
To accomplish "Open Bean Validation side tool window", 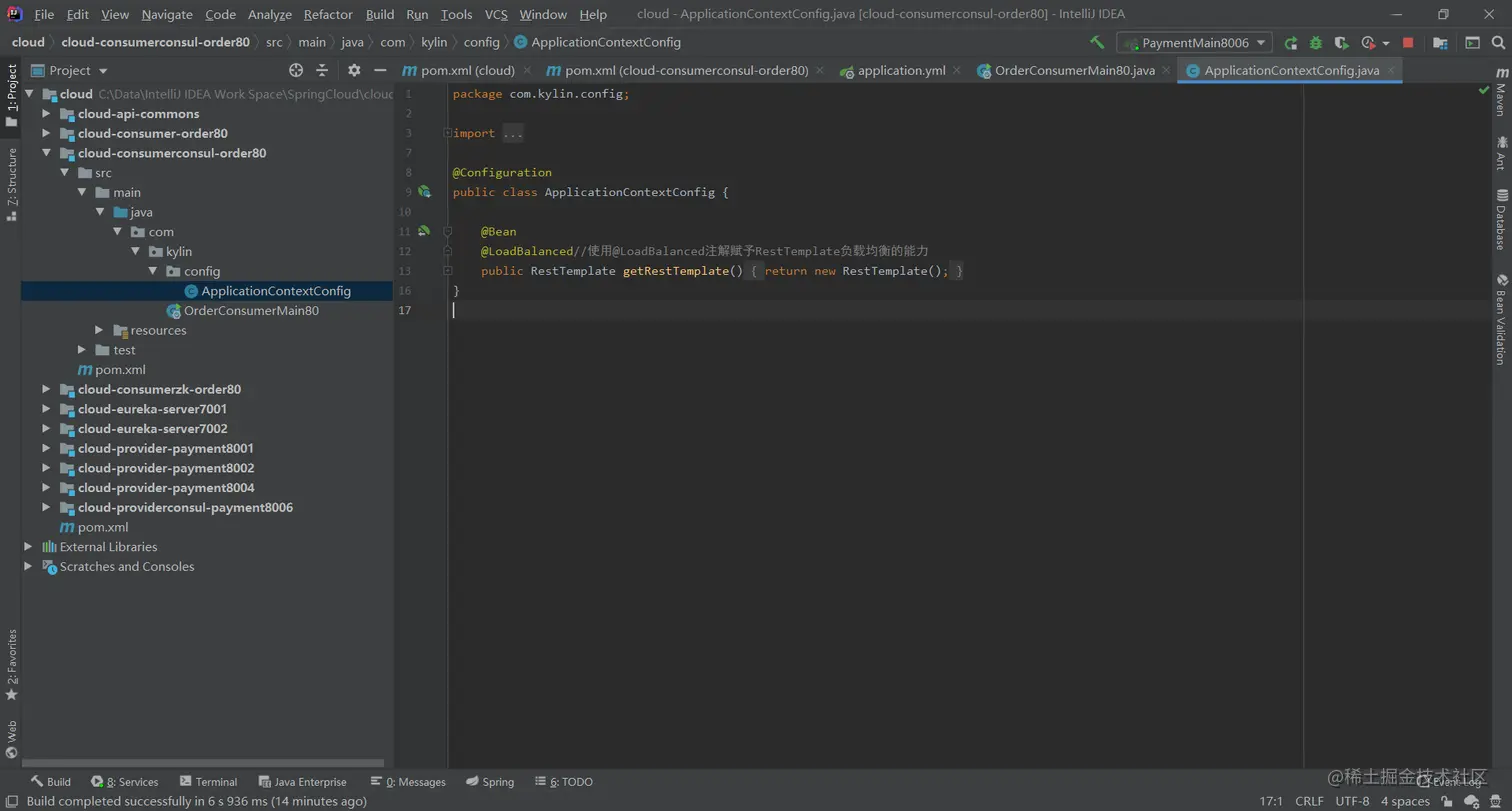I will 1501,318.
